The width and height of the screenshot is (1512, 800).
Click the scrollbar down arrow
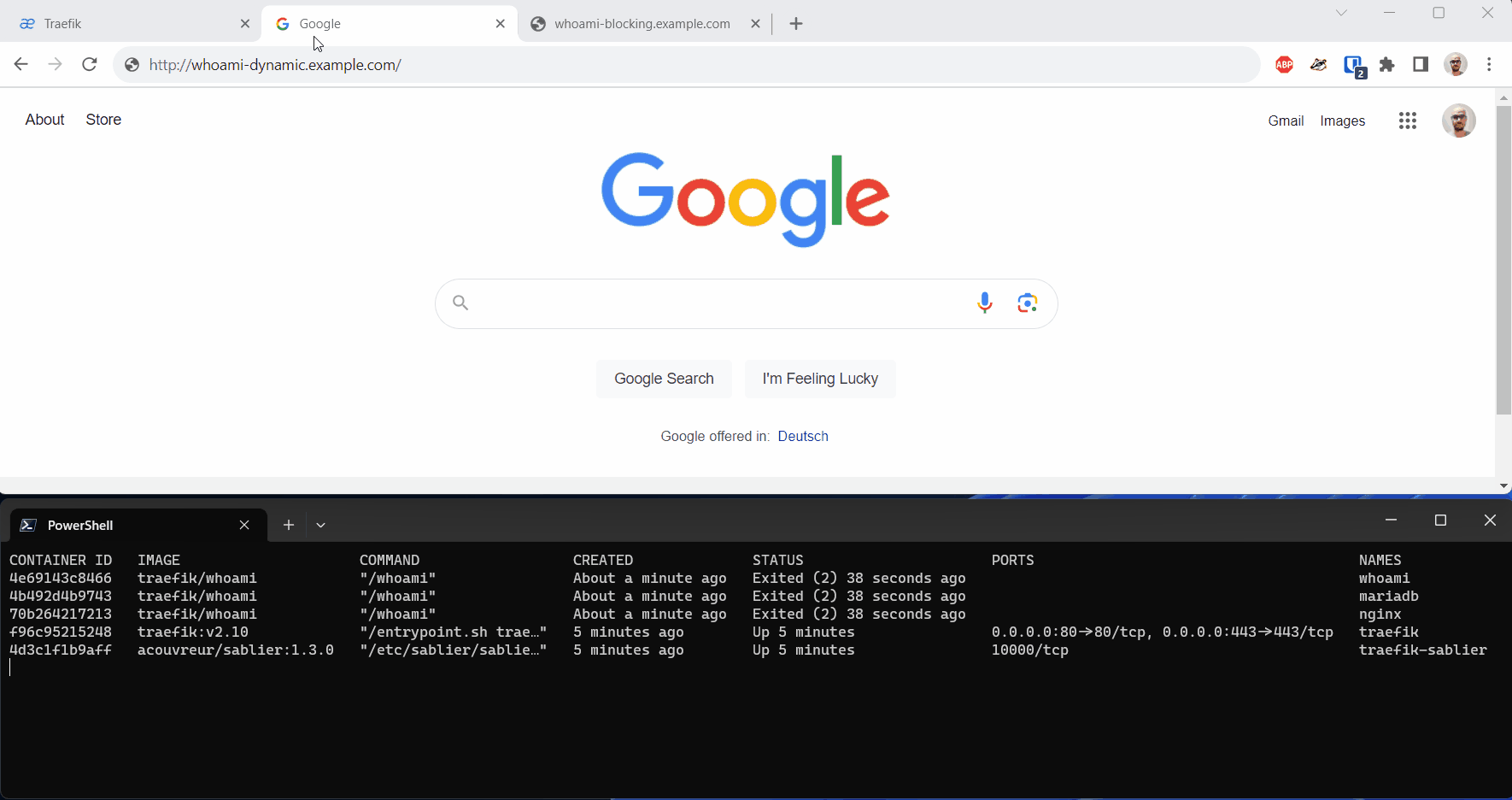click(x=1503, y=486)
